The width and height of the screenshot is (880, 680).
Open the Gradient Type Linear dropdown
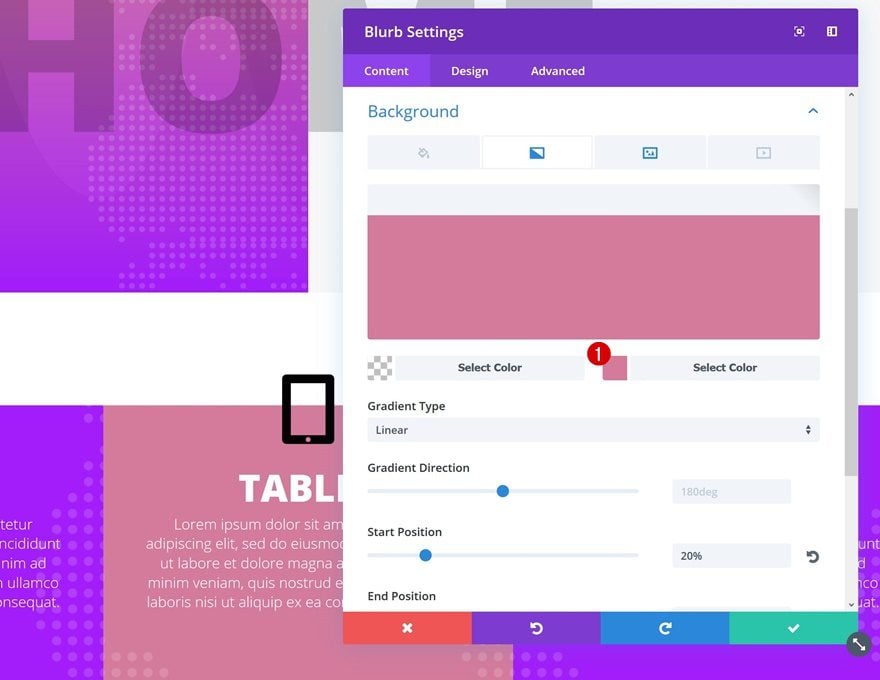(x=593, y=430)
